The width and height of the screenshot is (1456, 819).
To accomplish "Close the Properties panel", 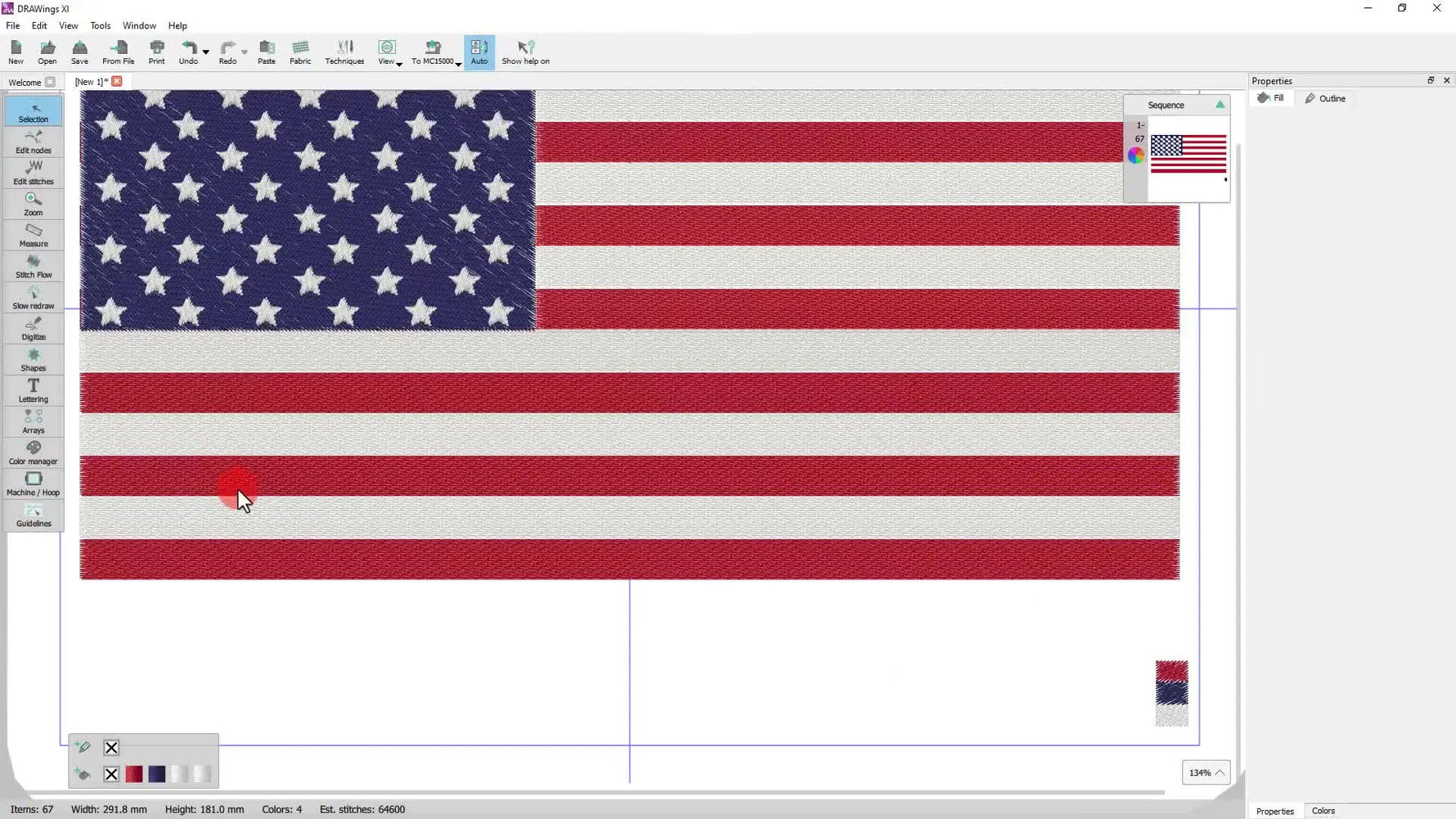I will (x=1446, y=80).
